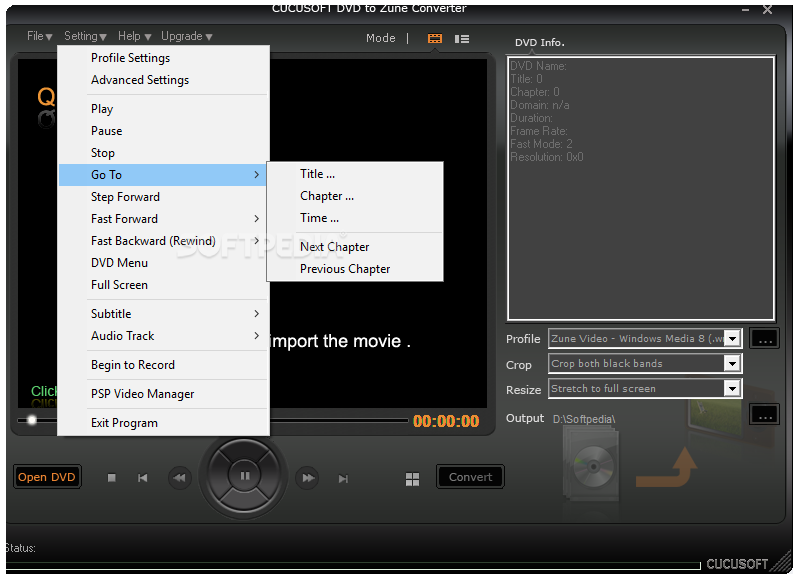Click the DVD Info. panel heading
This screenshot has width=793, height=574.
[540, 42]
